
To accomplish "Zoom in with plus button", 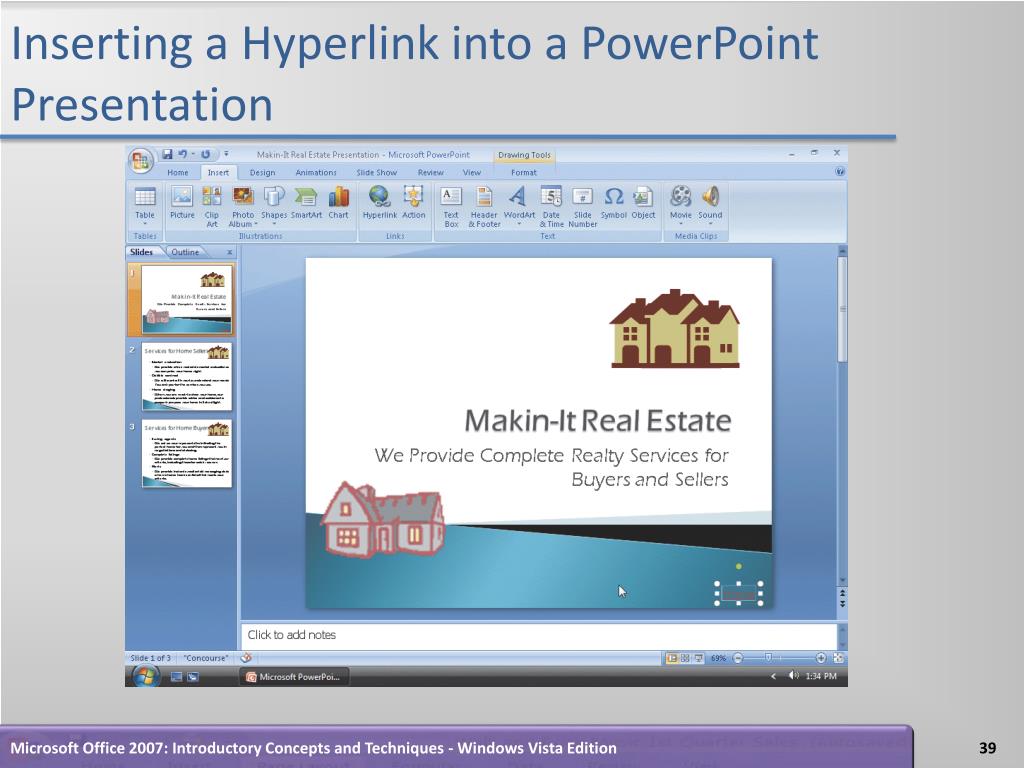I will click(x=821, y=658).
